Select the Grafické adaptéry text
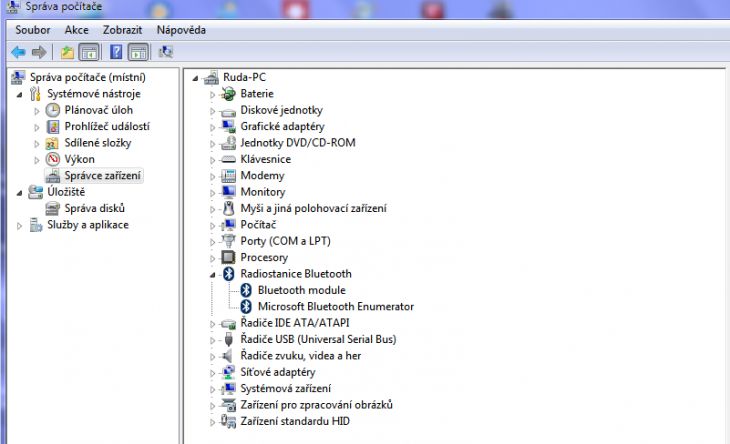 point(282,127)
